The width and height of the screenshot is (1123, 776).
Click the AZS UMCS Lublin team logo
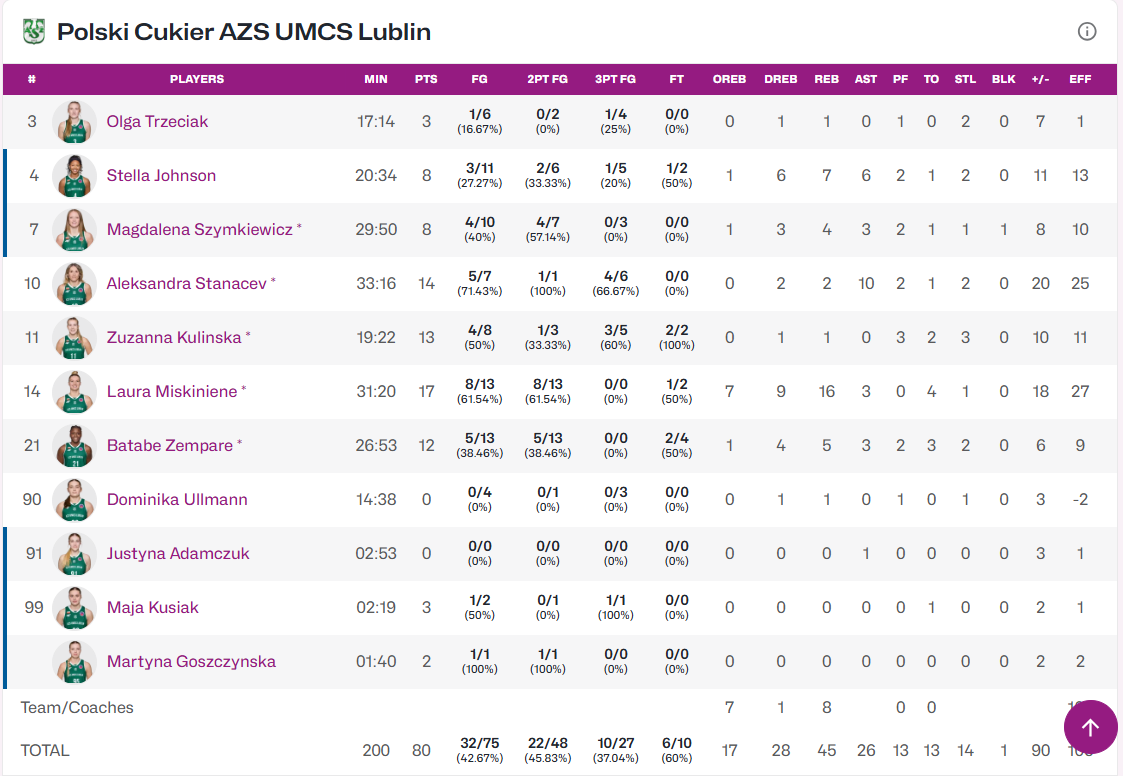pyautogui.click(x=34, y=32)
